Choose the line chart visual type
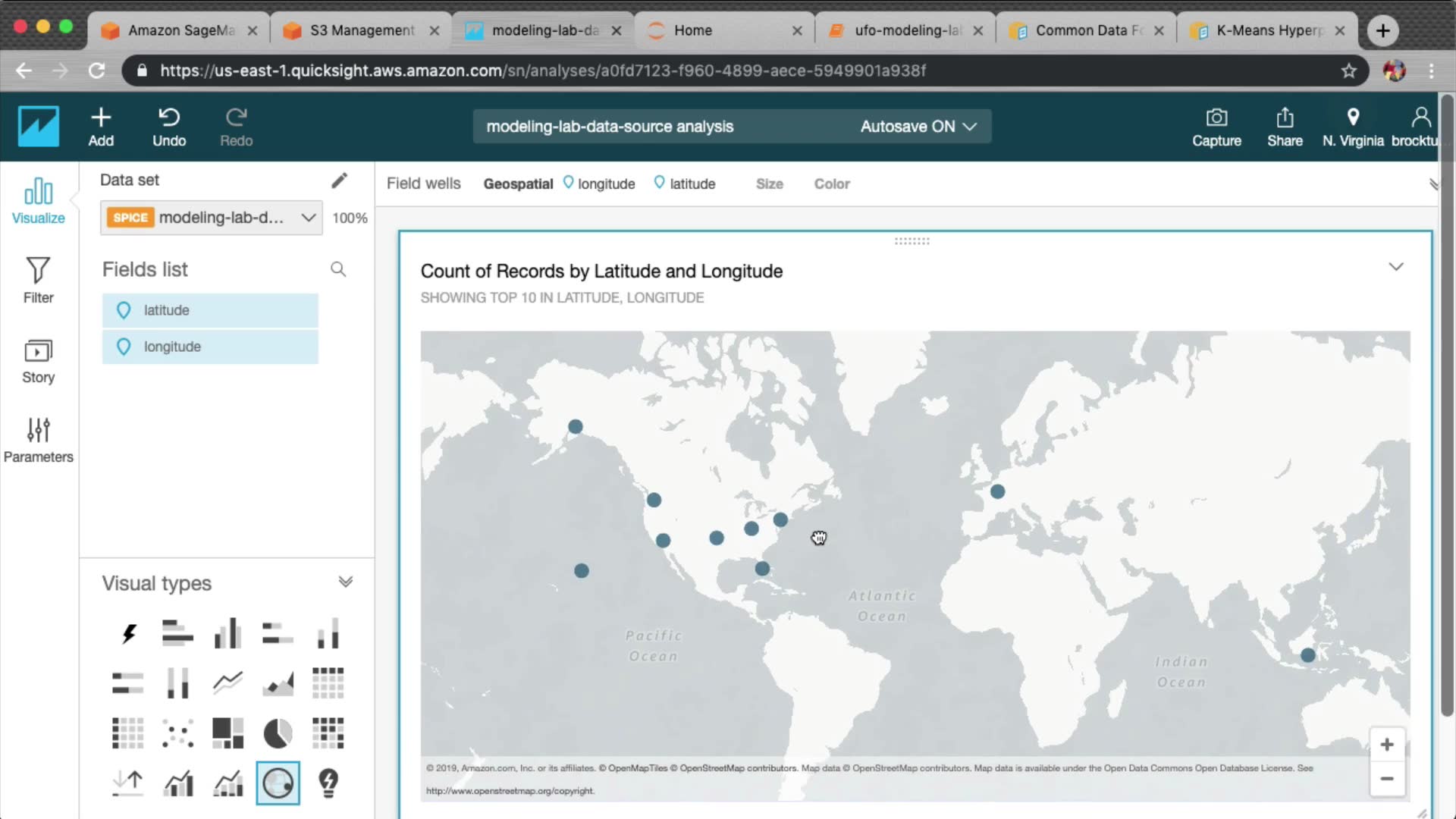Image resolution: width=1456 pixels, height=819 pixels. click(x=227, y=683)
